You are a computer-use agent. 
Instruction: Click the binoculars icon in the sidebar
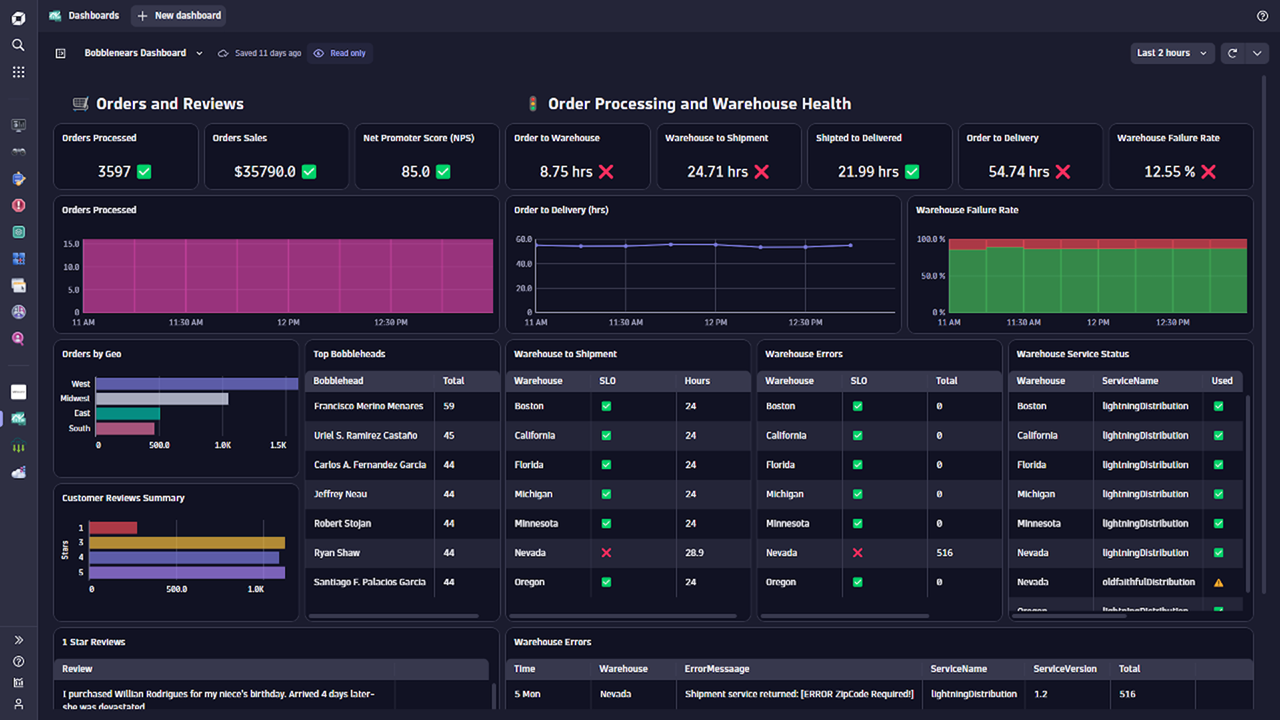[x=18, y=152]
